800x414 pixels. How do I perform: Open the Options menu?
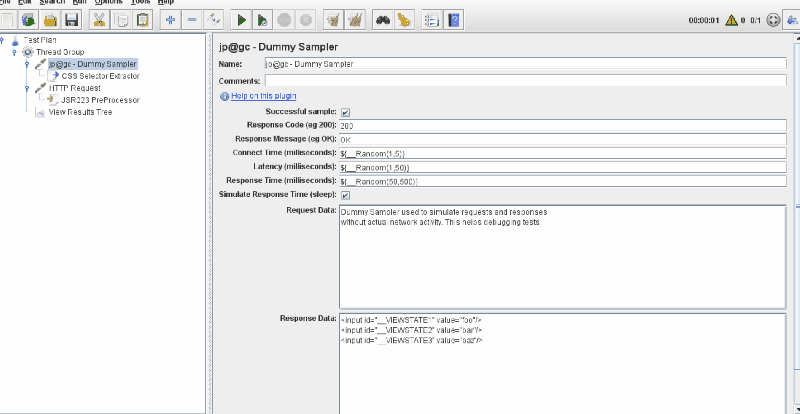pyautogui.click(x=109, y=2)
